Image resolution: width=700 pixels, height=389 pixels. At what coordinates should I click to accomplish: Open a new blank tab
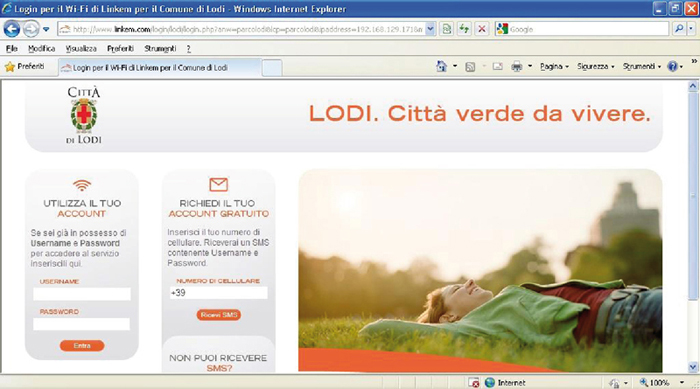[272, 68]
